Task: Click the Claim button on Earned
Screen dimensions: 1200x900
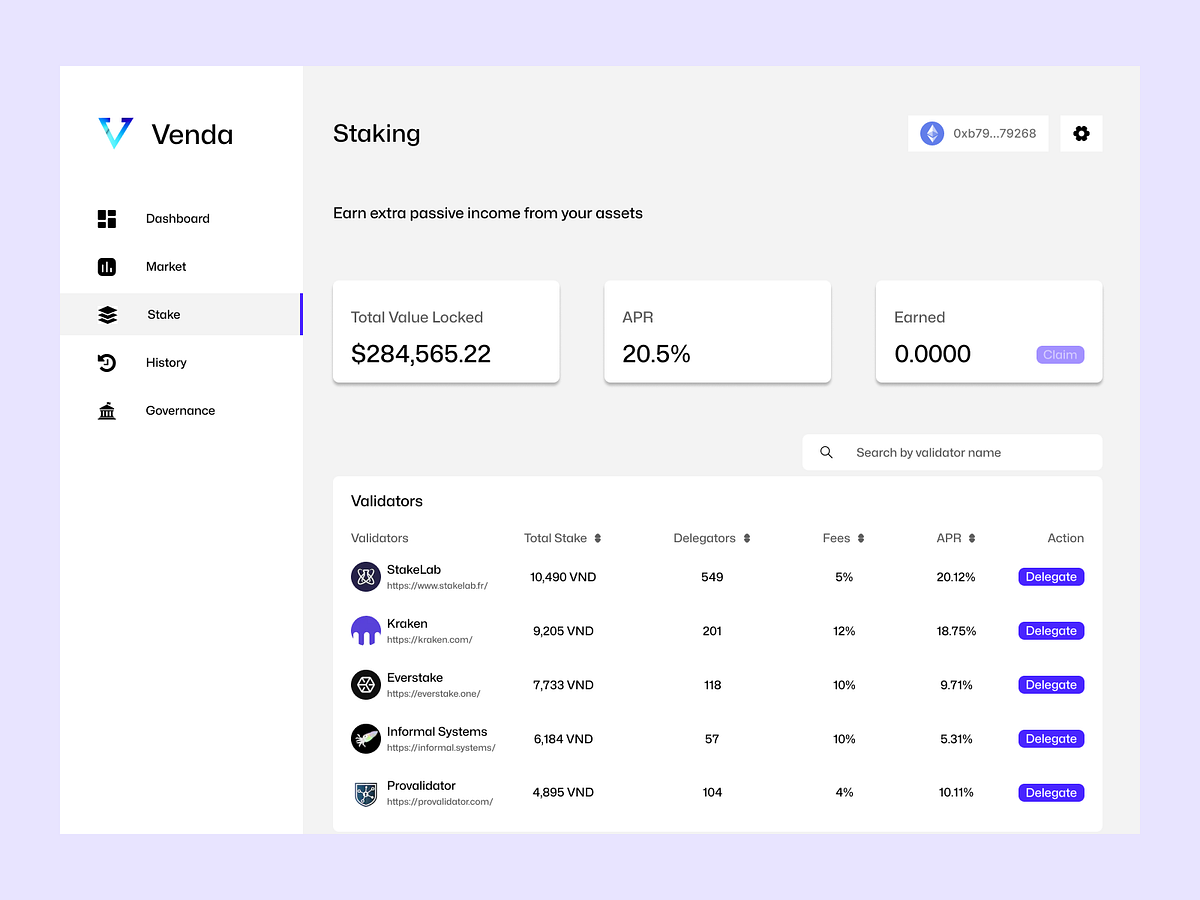Action: 1060,354
